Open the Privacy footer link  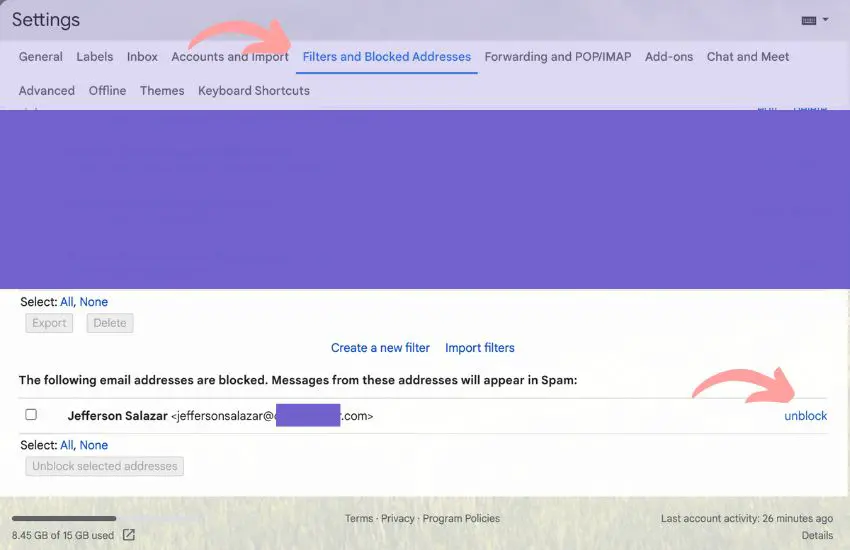(x=397, y=519)
